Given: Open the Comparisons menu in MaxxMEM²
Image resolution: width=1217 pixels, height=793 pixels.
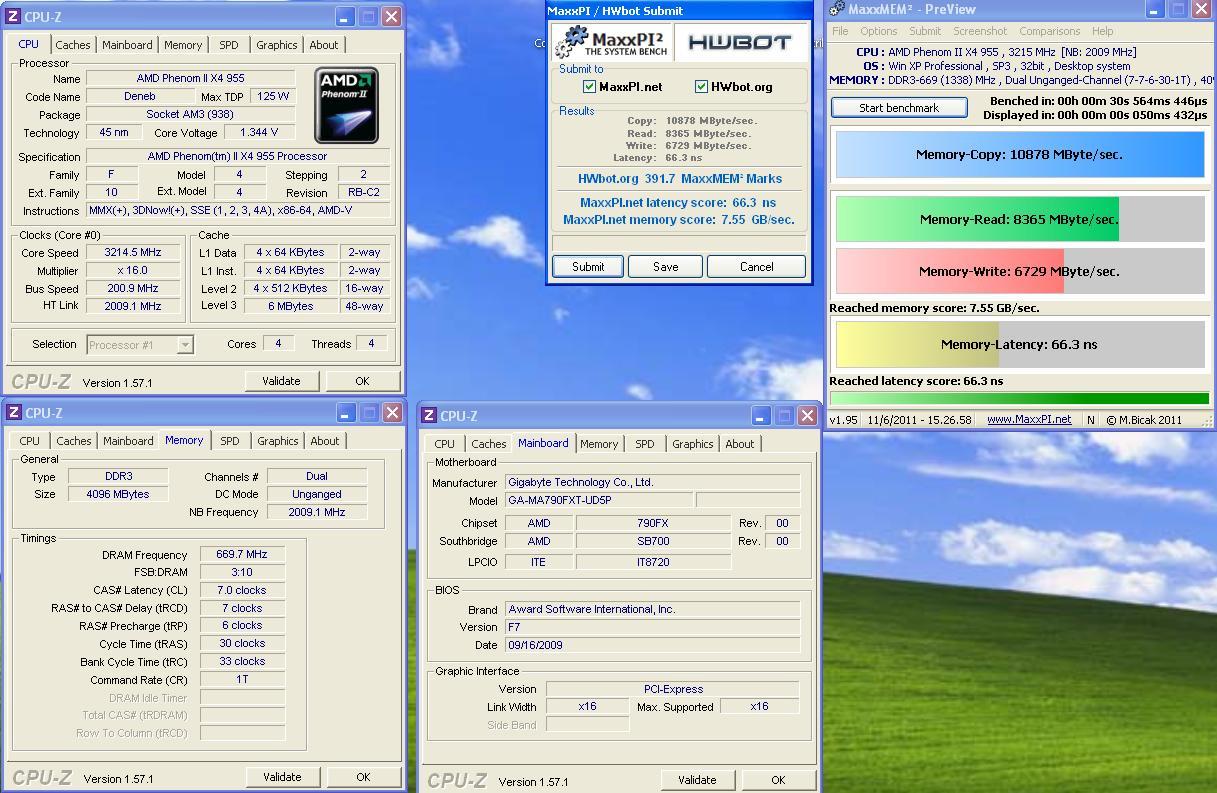Looking at the screenshot, I should (x=1050, y=31).
